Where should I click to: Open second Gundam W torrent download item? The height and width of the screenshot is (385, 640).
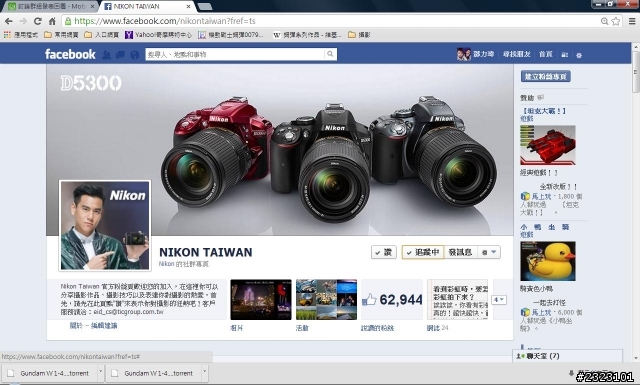click(154, 373)
